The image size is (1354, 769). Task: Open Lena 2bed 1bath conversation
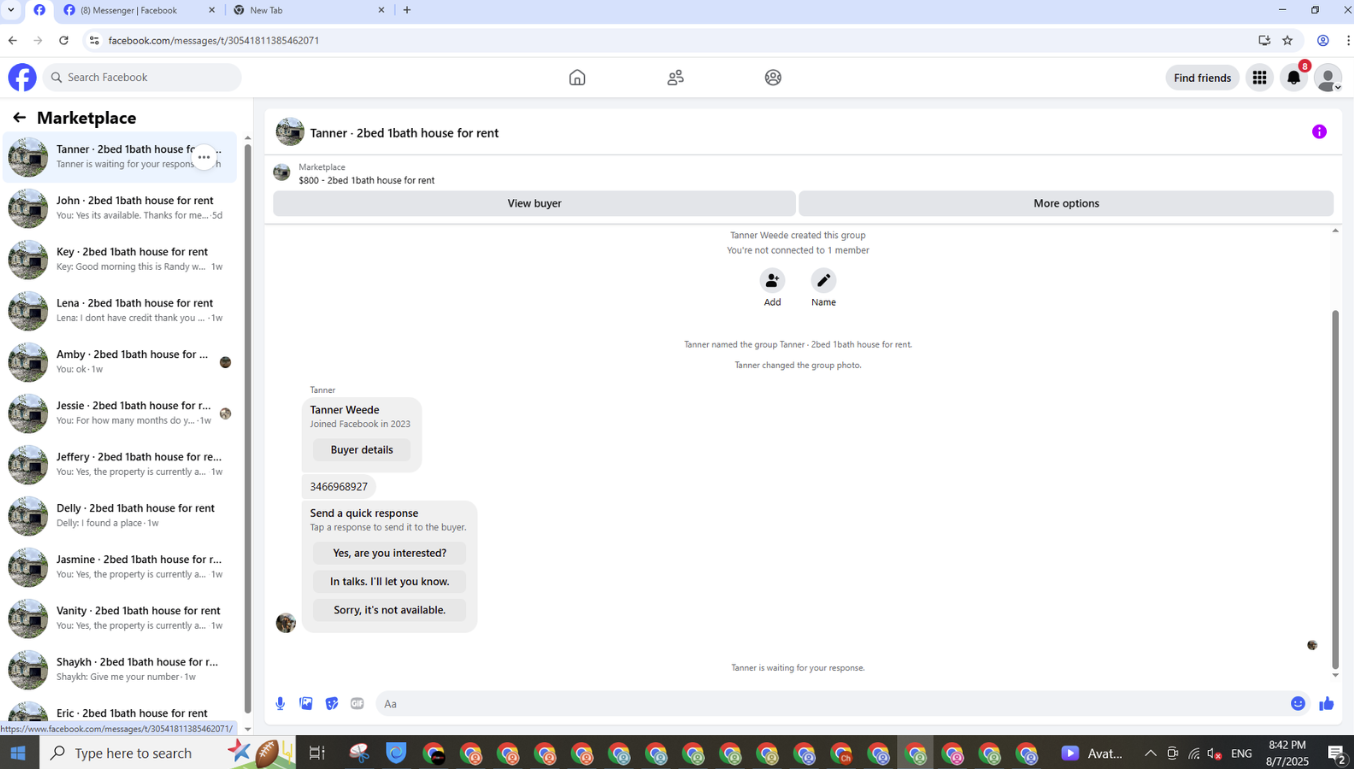click(x=120, y=310)
